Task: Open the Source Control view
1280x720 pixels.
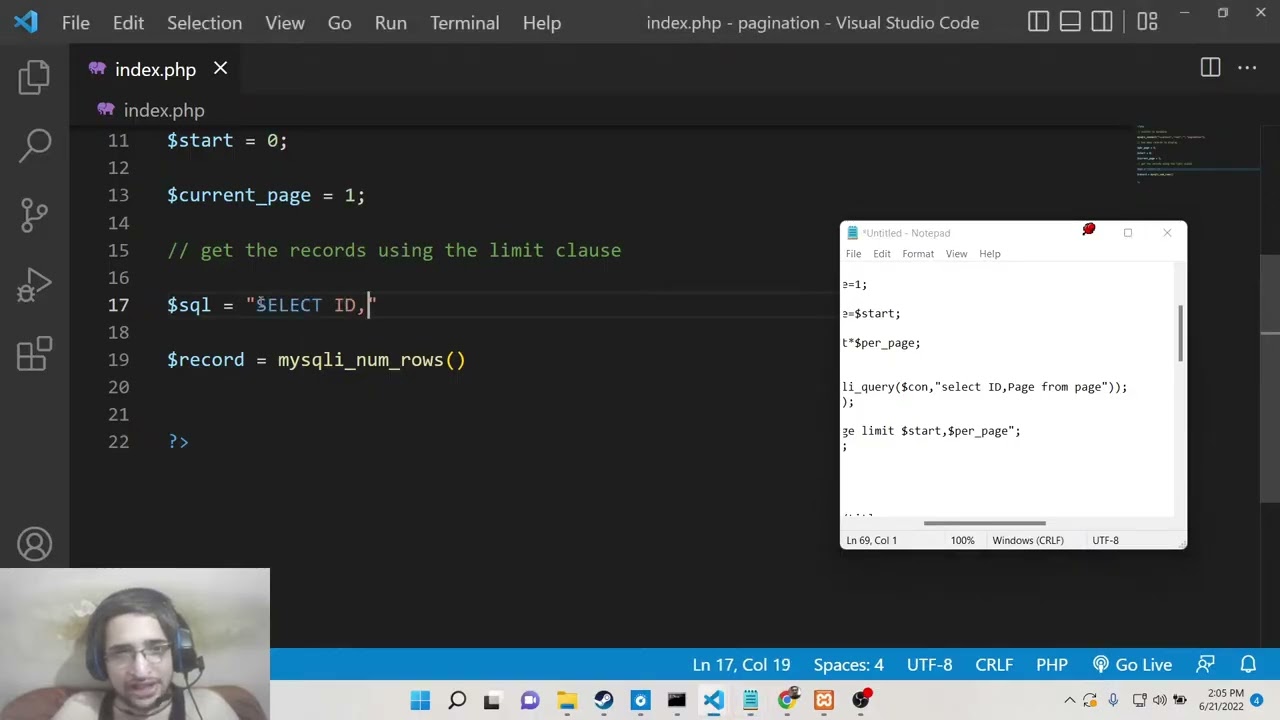Action: pyautogui.click(x=34, y=214)
